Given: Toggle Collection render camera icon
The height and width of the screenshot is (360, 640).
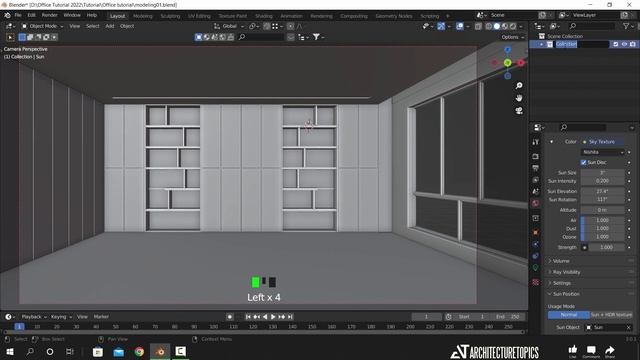Looking at the screenshot, I should (x=633, y=44).
